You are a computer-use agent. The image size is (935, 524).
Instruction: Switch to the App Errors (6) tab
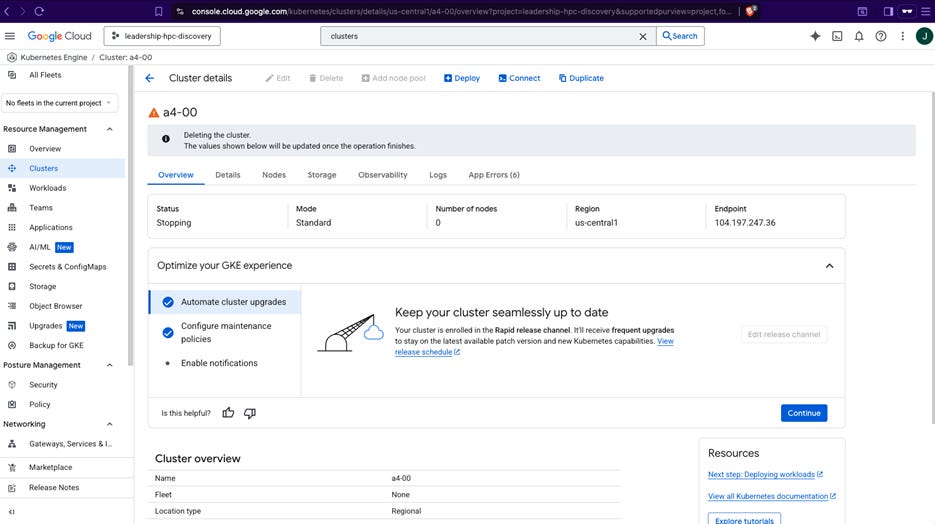494,175
